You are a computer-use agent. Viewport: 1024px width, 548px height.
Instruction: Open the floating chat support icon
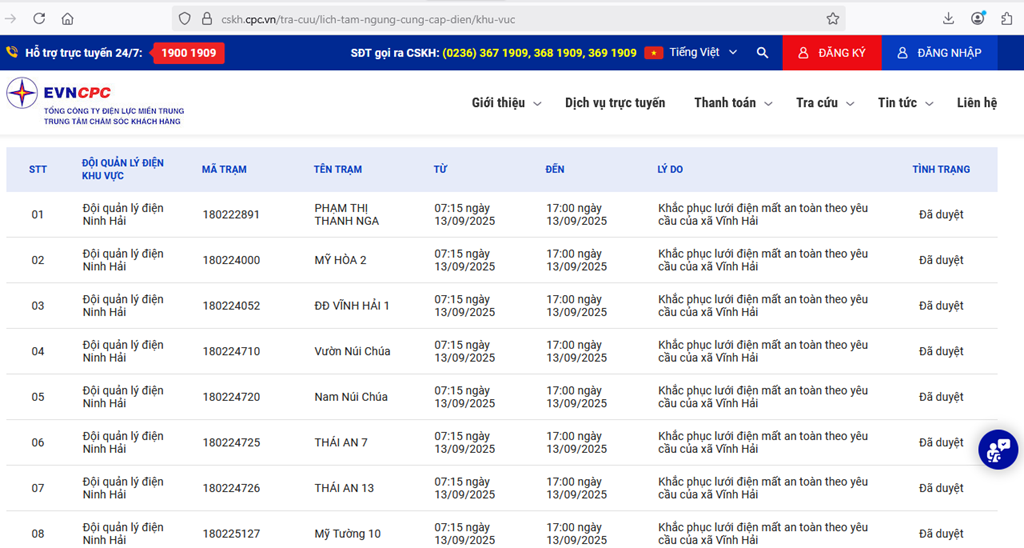coord(998,449)
